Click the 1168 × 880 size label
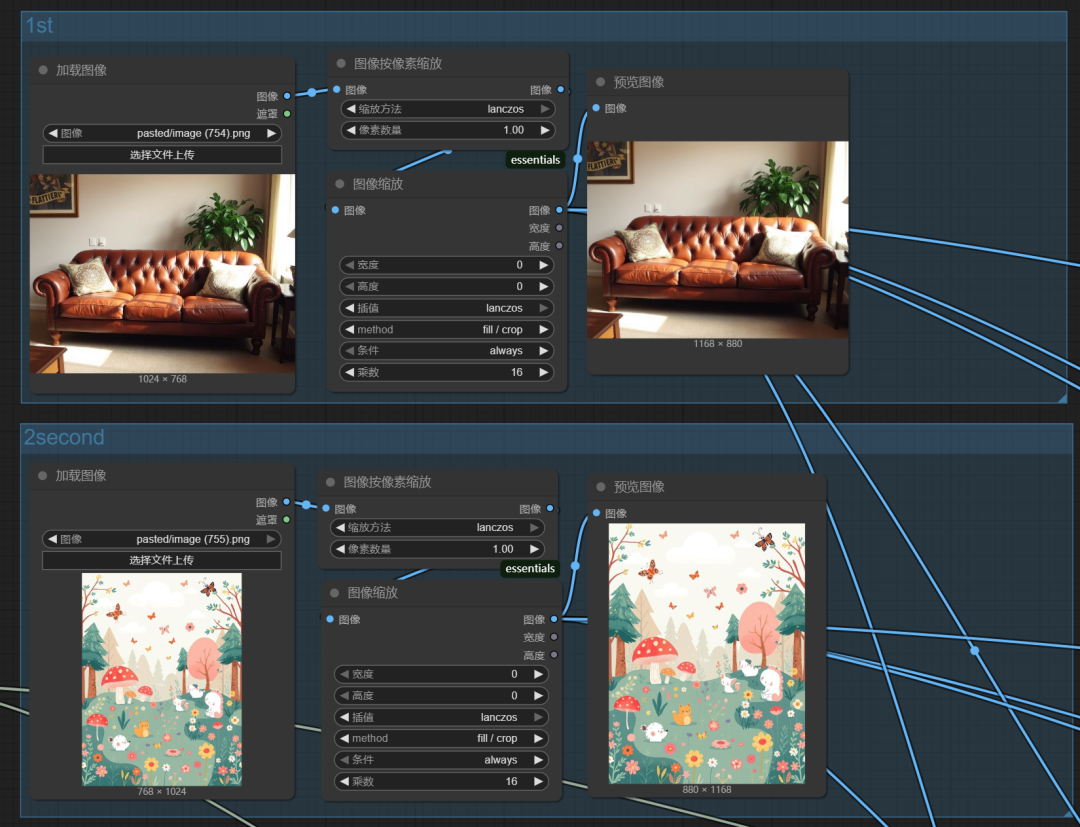 coord(718,344)
